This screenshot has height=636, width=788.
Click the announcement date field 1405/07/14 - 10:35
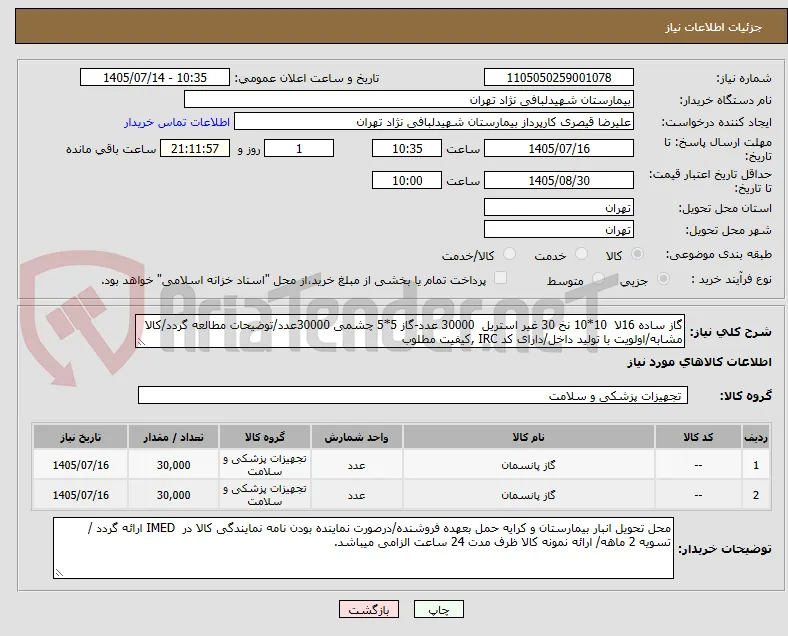point(155,78)
